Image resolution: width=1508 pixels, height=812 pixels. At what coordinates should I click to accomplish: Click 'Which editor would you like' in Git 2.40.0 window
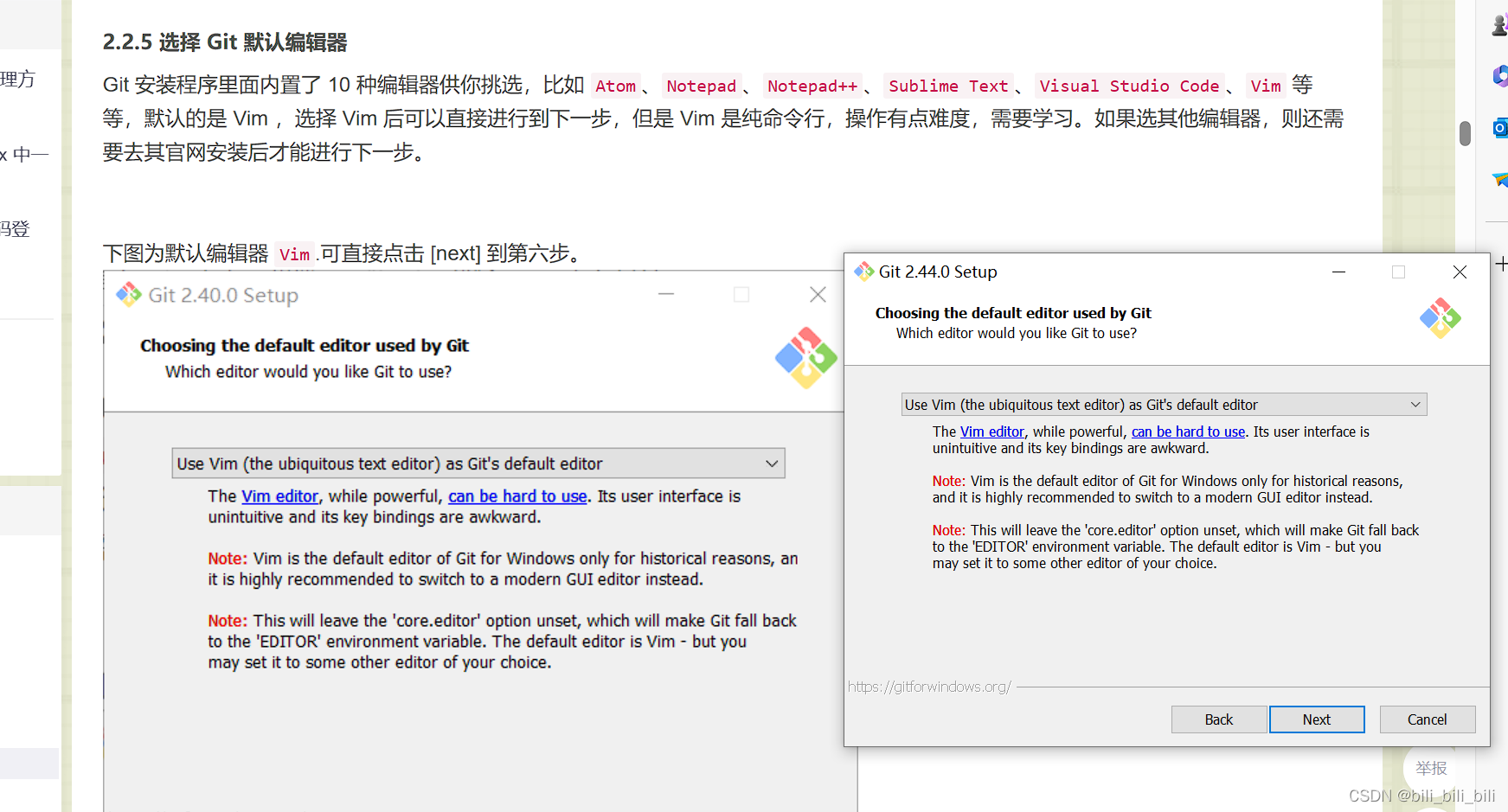pyautogui.click(x=308, y=372)
